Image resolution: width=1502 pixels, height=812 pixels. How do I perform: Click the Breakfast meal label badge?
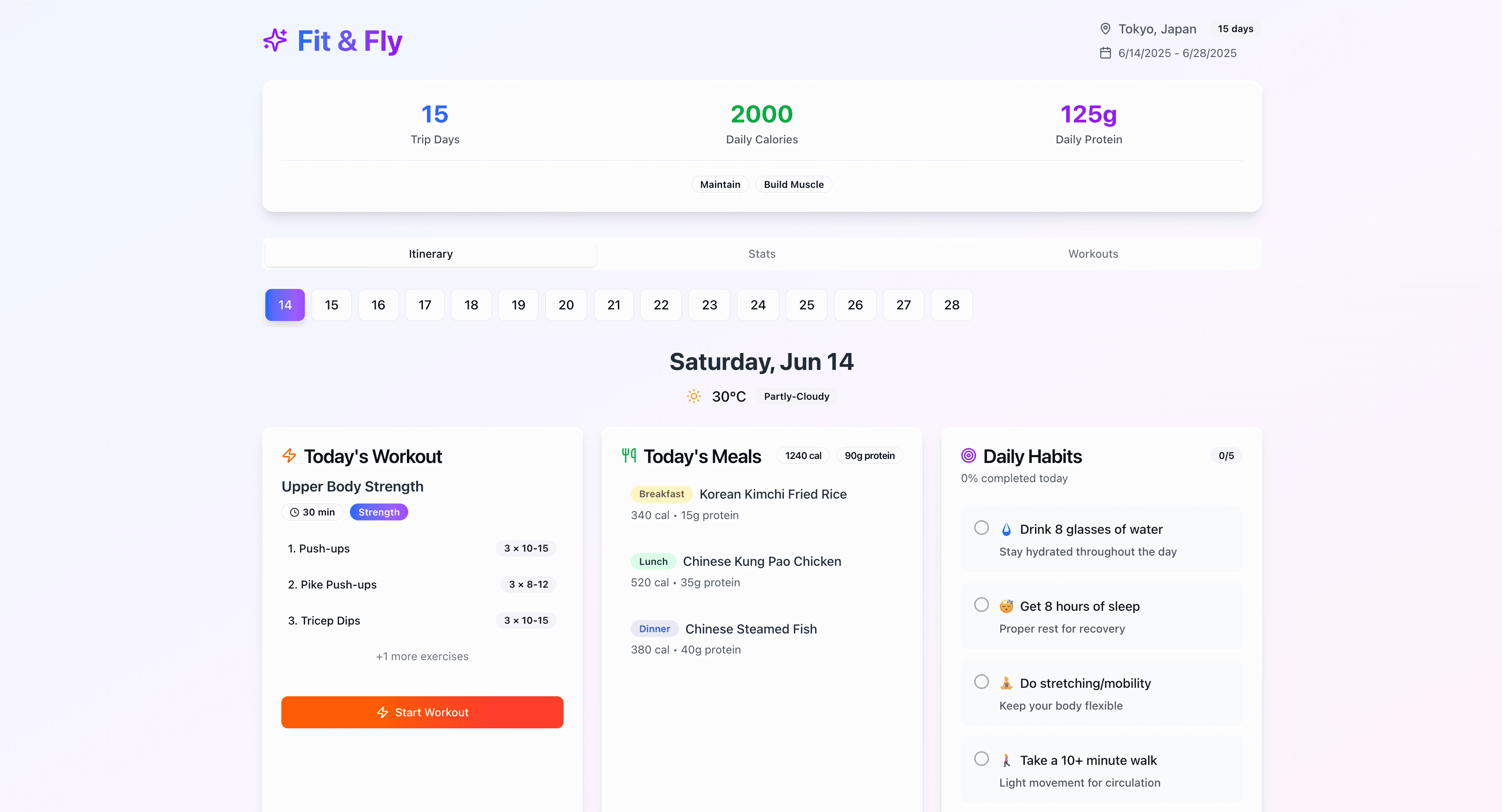coord(661,494)
